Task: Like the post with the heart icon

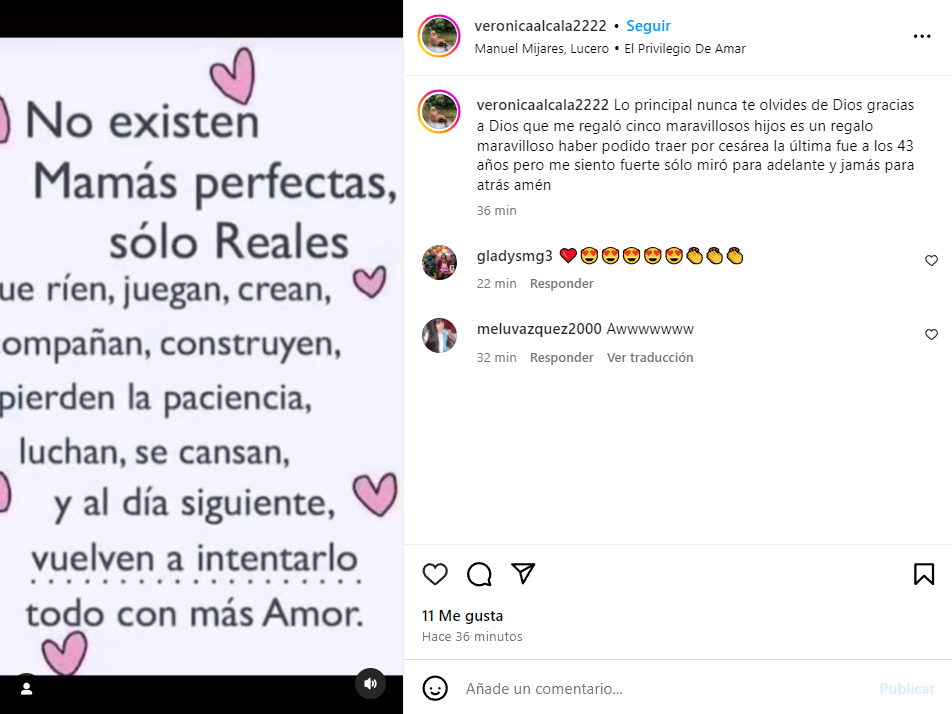Action: click(435, 574)
